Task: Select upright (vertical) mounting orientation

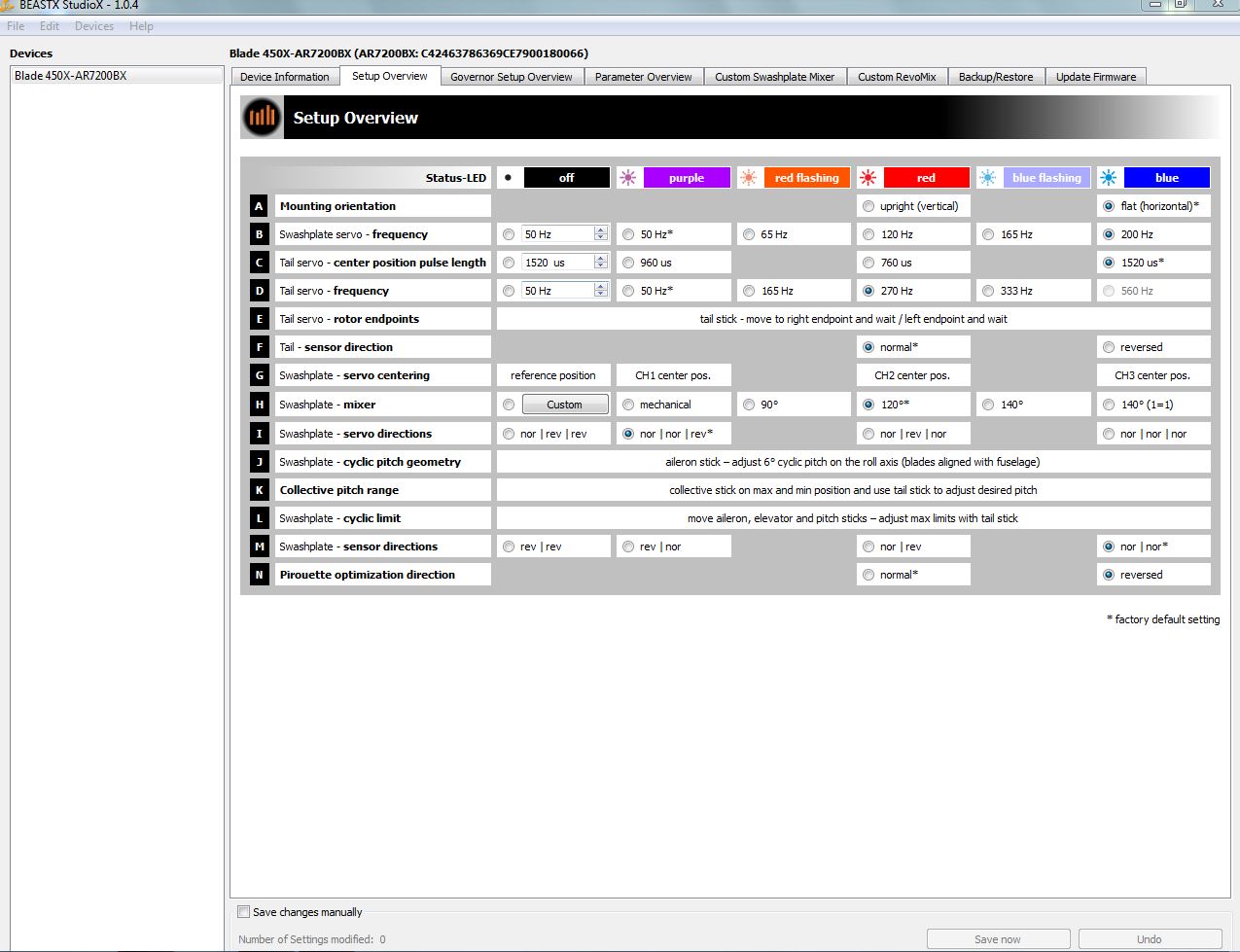Action: coord(868,206)
